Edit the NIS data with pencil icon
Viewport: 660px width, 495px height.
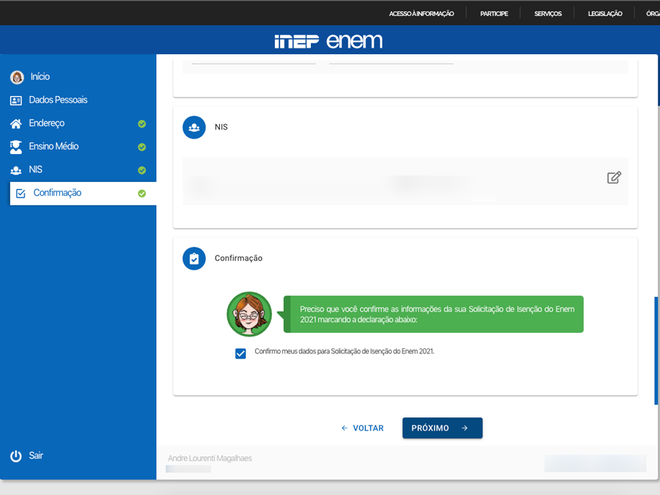[x=614, y=177]
